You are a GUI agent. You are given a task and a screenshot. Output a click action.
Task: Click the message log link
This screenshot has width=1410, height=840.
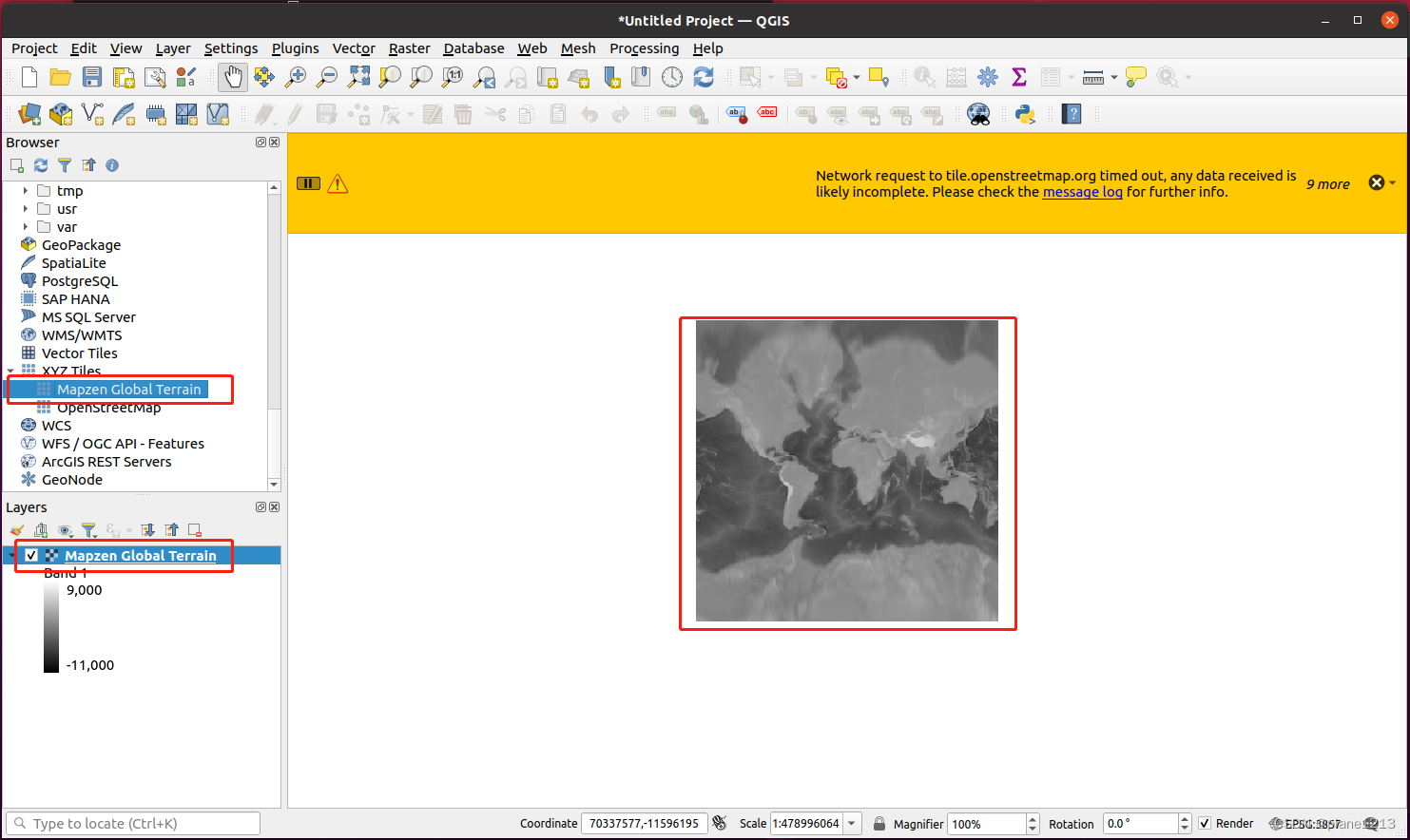click(1083, 192)
